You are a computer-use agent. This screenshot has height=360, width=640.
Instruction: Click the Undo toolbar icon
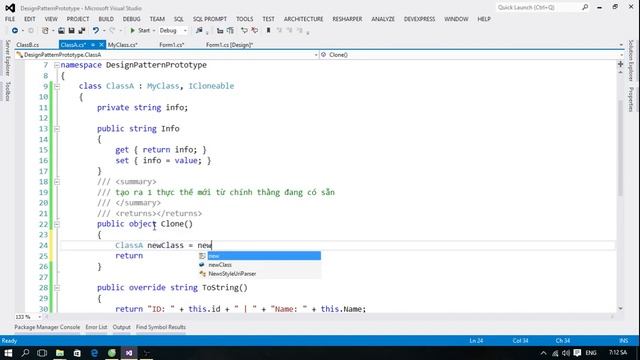[96, 31]
